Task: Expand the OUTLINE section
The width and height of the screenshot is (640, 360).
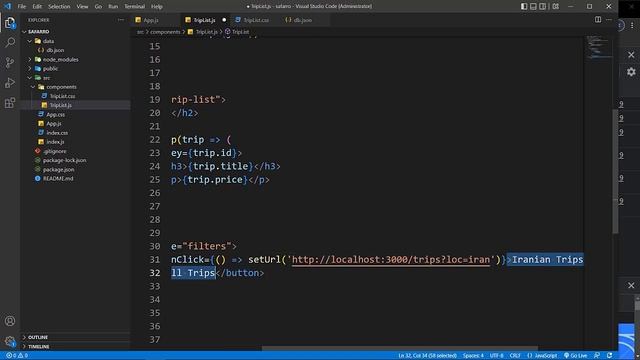Action: click(x=38, y=337)
